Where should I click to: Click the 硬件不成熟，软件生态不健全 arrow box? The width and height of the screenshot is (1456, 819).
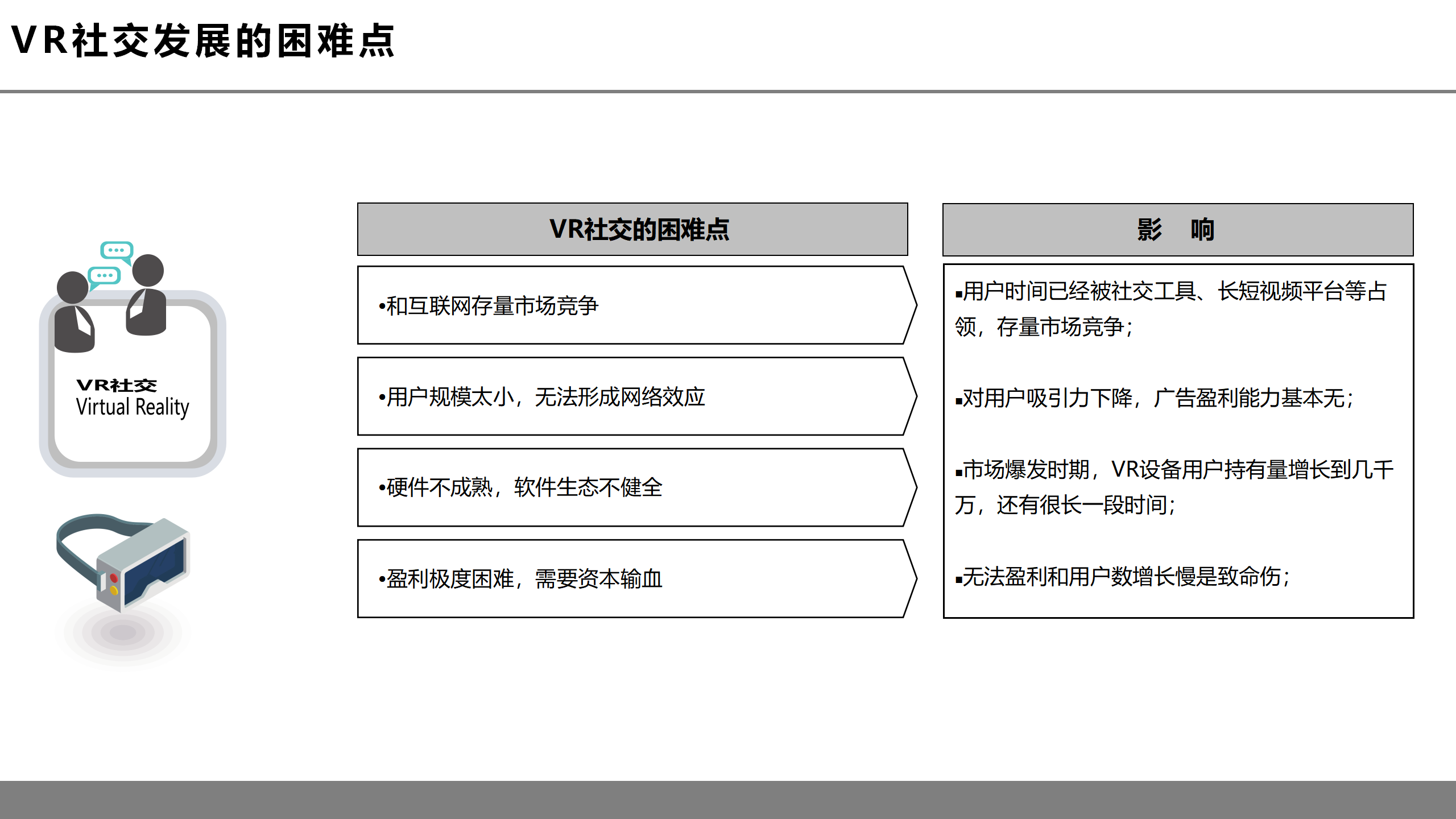[x=637, y=487]
